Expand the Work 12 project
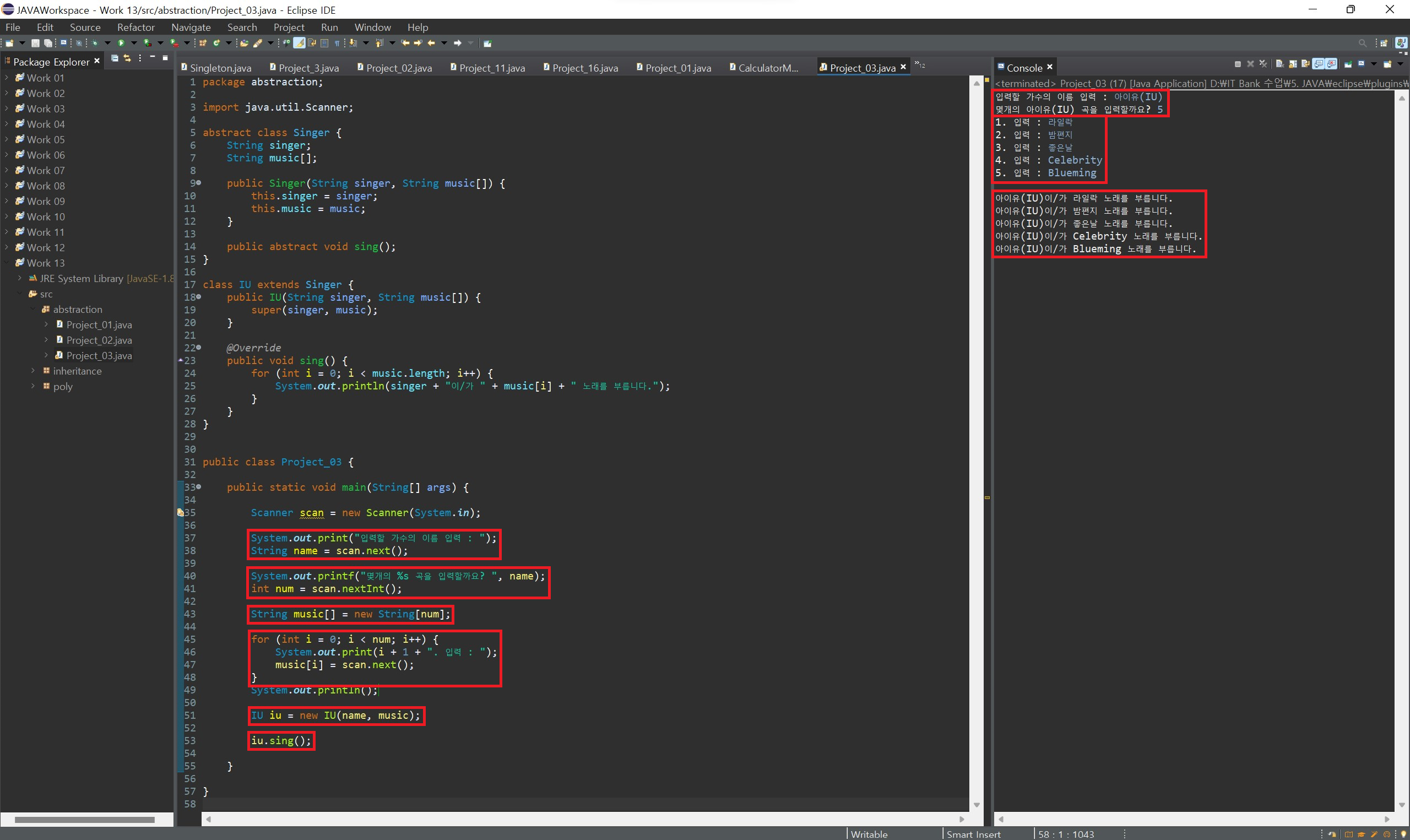The image size is (1410, 840). click(6, 247)
